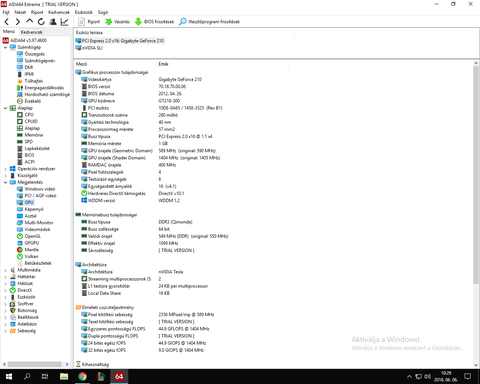Screen dimensions: 480x384
Task: Expand the Operációs rendszer tree node
Action: [5, 169]
